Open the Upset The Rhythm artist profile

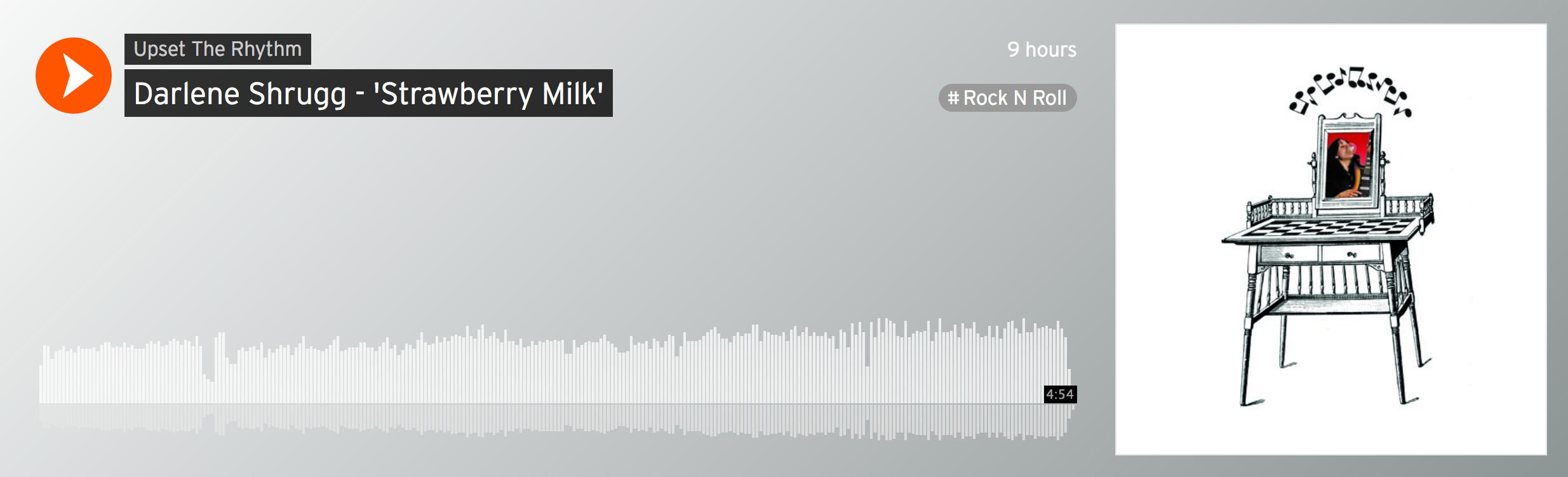[218, 49]
